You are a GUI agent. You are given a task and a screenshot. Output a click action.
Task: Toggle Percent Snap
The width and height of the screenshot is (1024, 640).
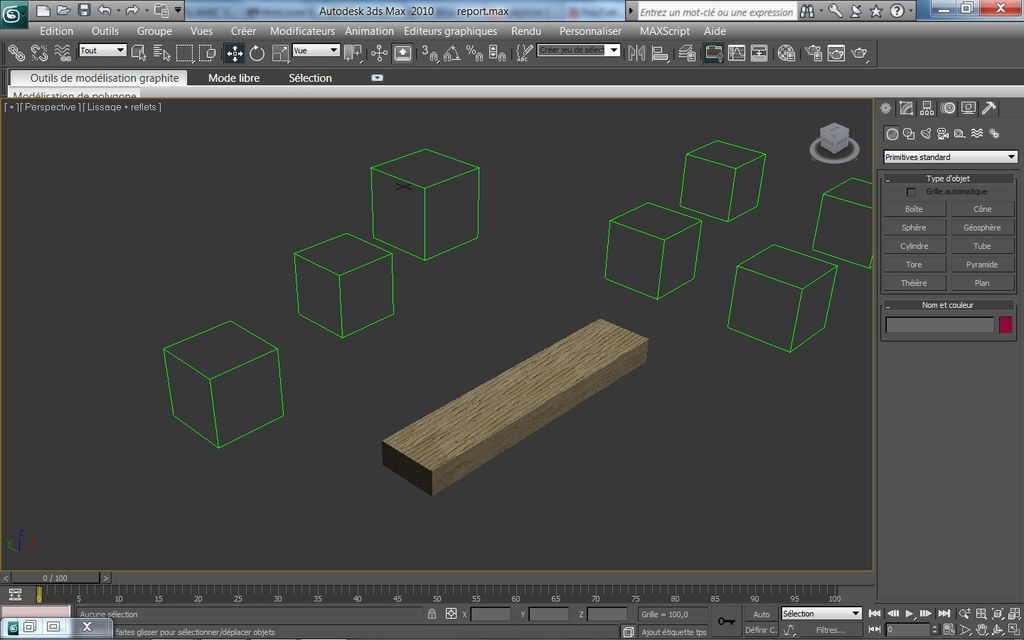coord(475,53)
